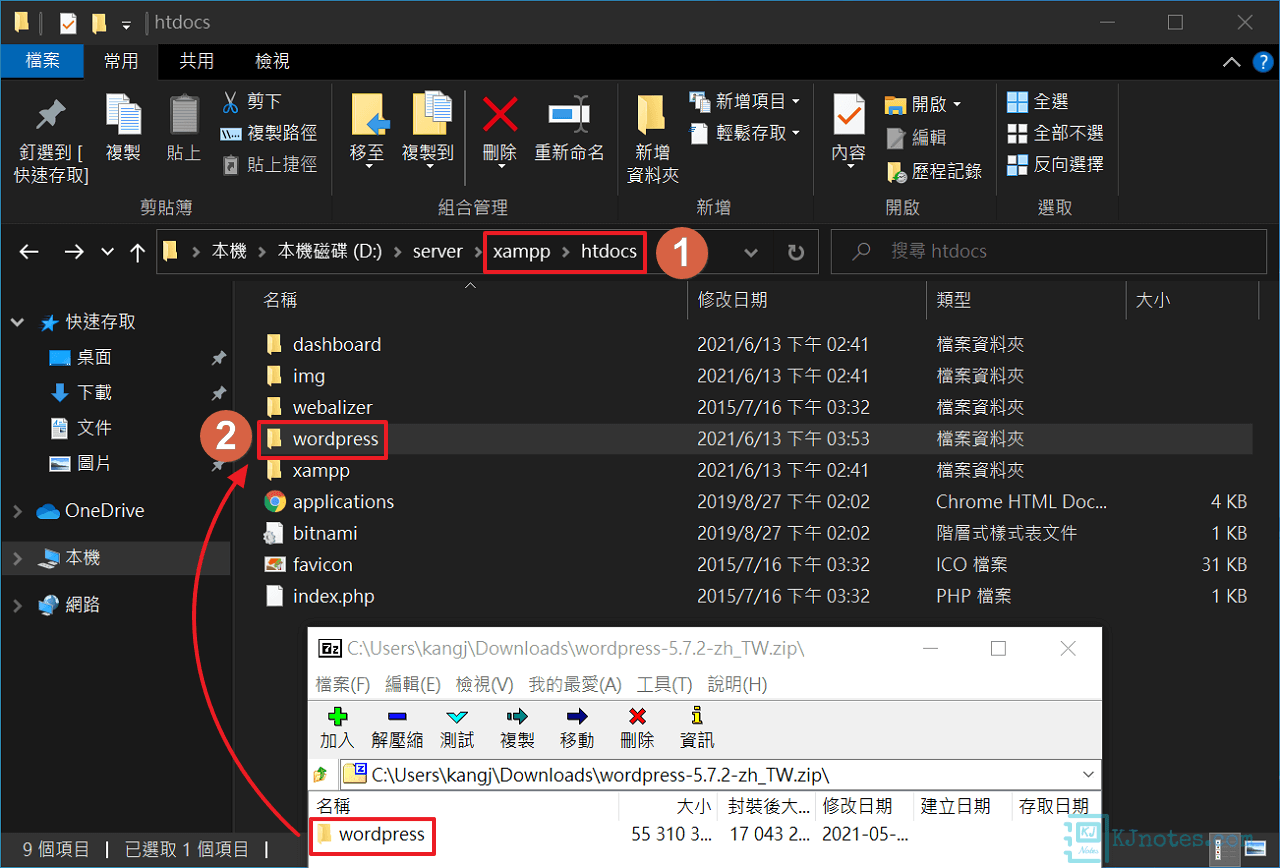This screenshot has height=868, width=1280.
Task: Refresh the htdocs folder view
Action: click(x=796, y=252)
